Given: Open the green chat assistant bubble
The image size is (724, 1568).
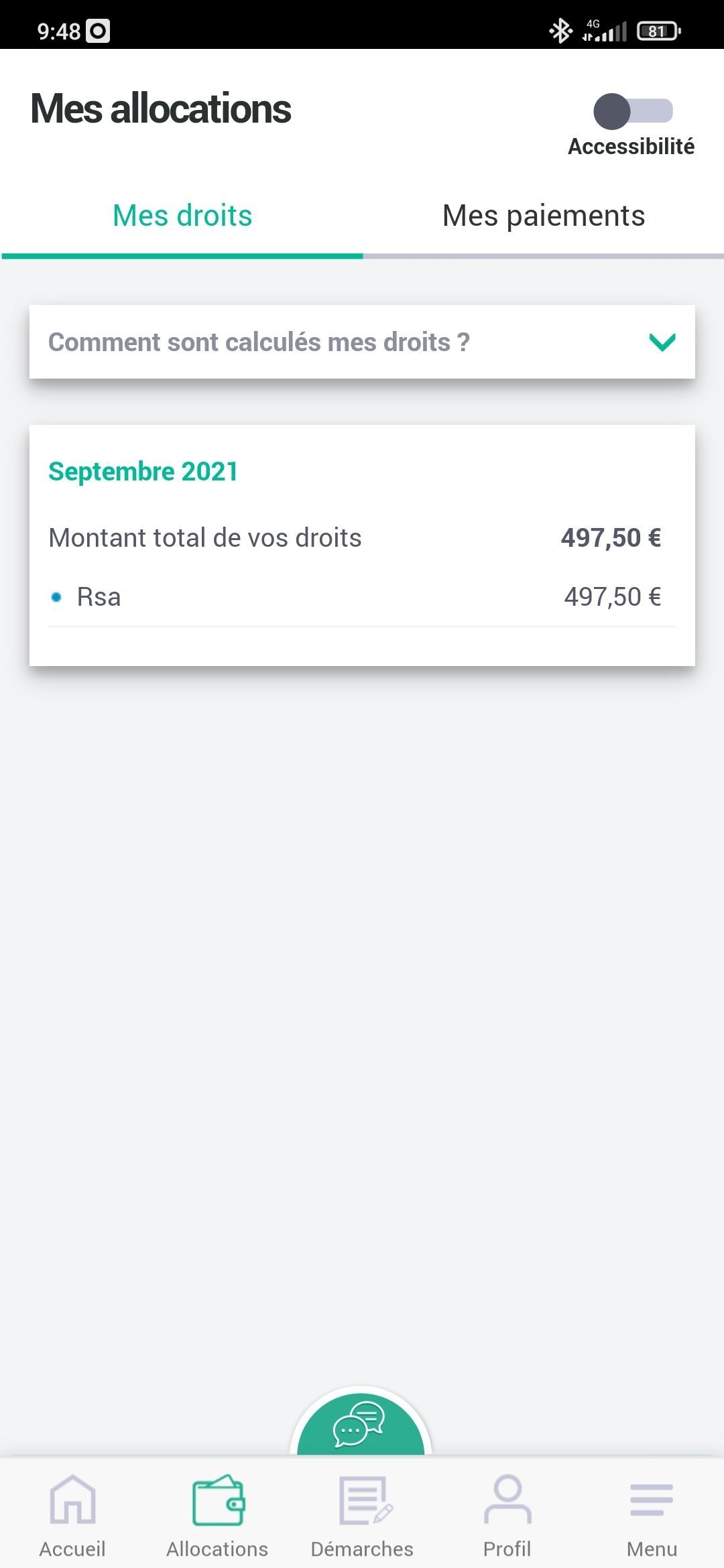Looking at the screenshot, I should (x=360, y=1424).
